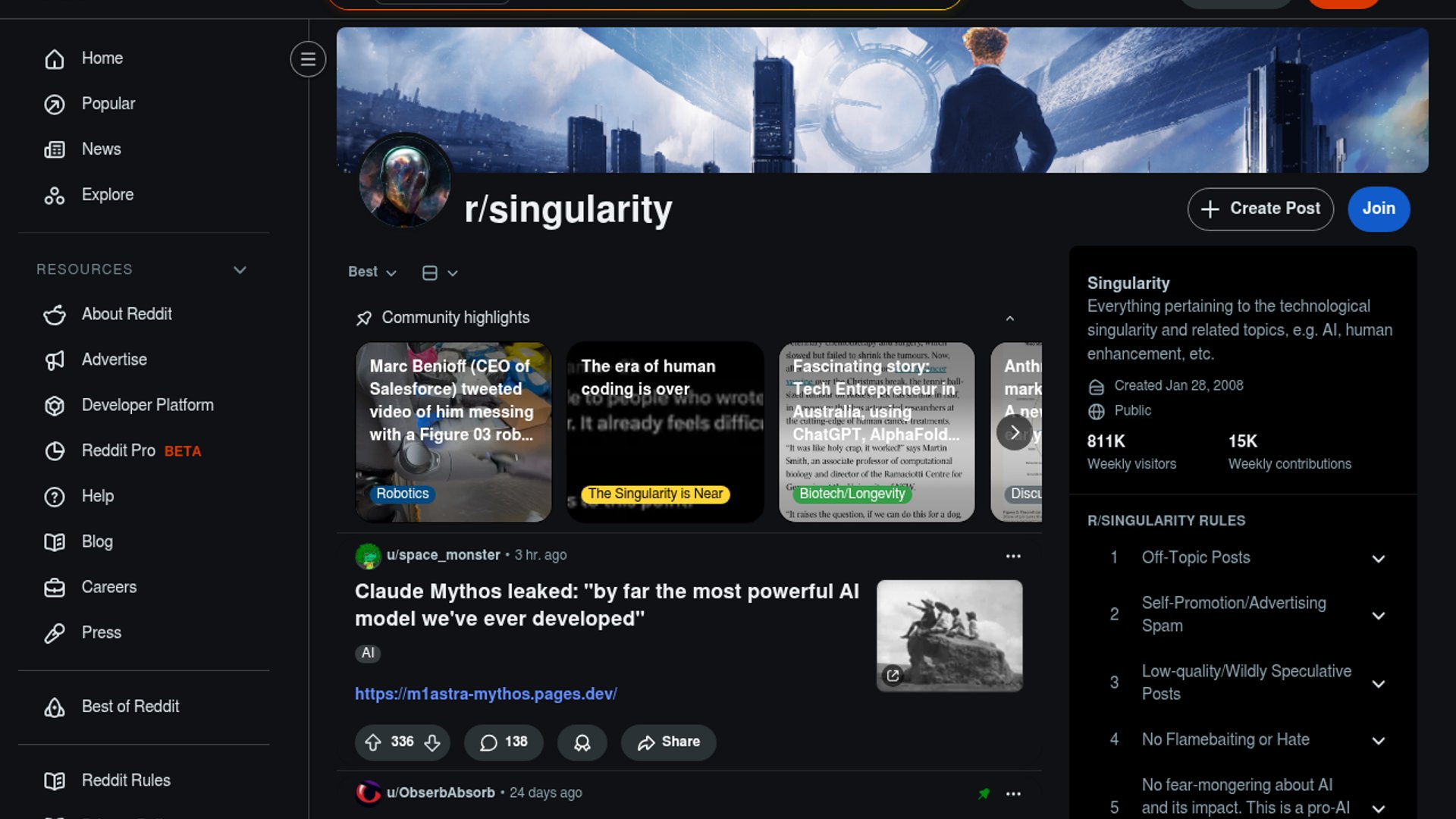Show next community highlights card
The width and height of the screenshot is (1456, 819).
1015,432
